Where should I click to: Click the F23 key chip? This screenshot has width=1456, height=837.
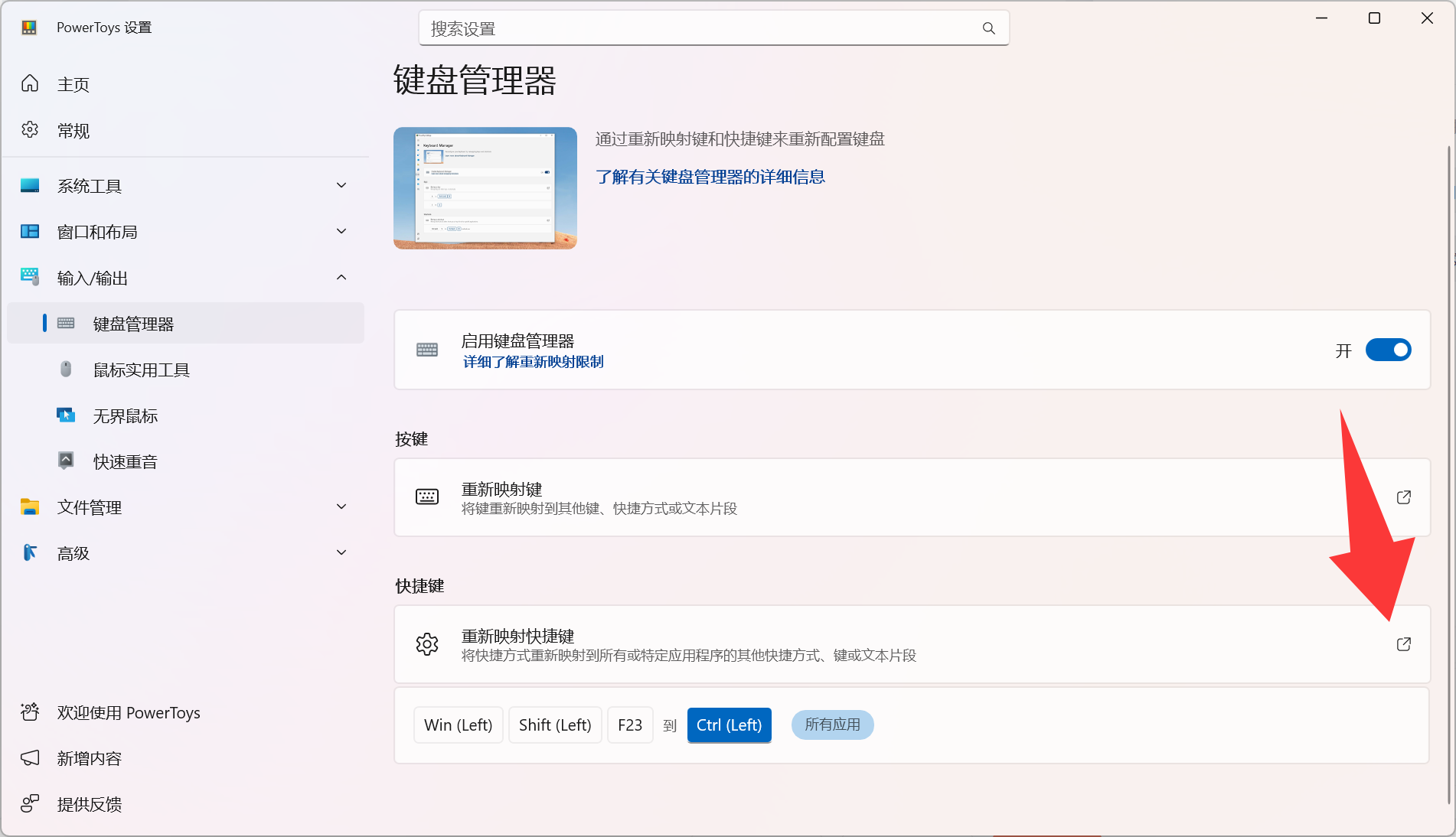coord(630,725)
